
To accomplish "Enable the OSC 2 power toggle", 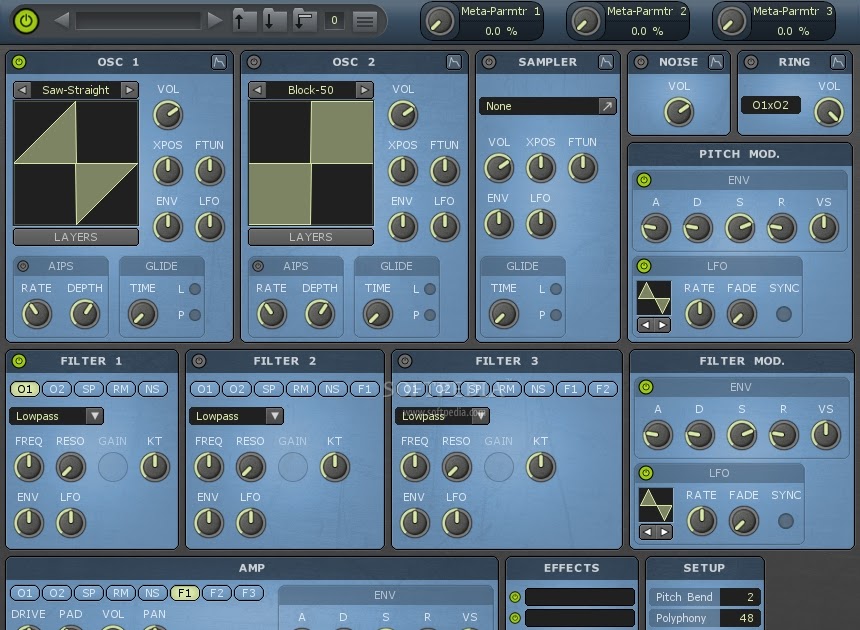I will [x=254, y=62].
